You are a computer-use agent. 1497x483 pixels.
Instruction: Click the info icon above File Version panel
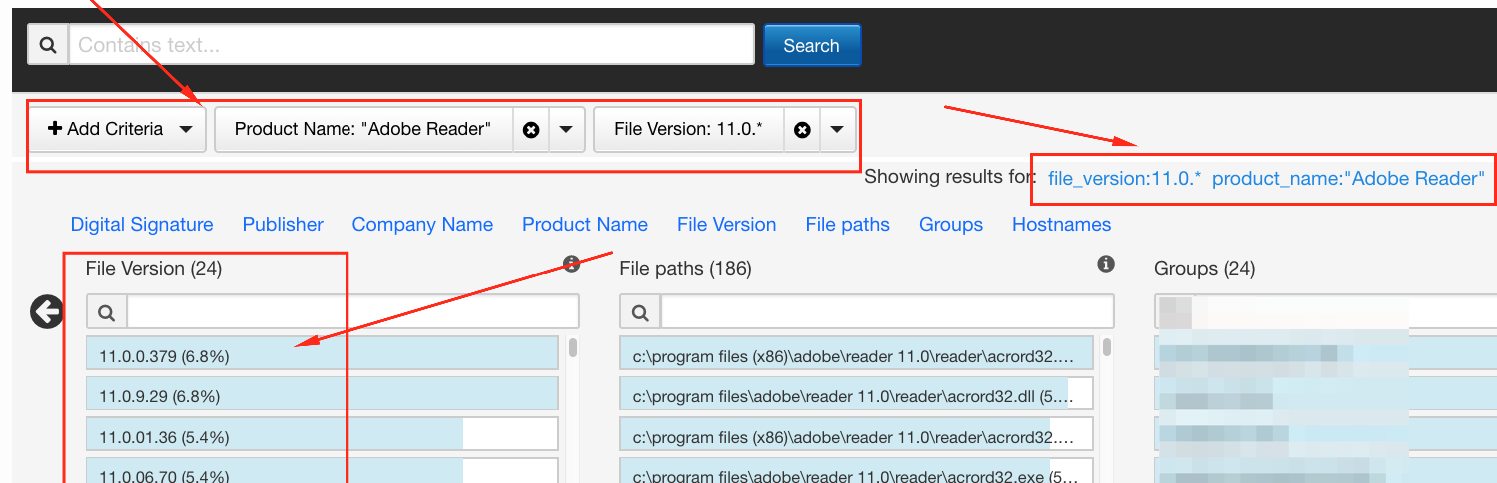coord(571,265)
